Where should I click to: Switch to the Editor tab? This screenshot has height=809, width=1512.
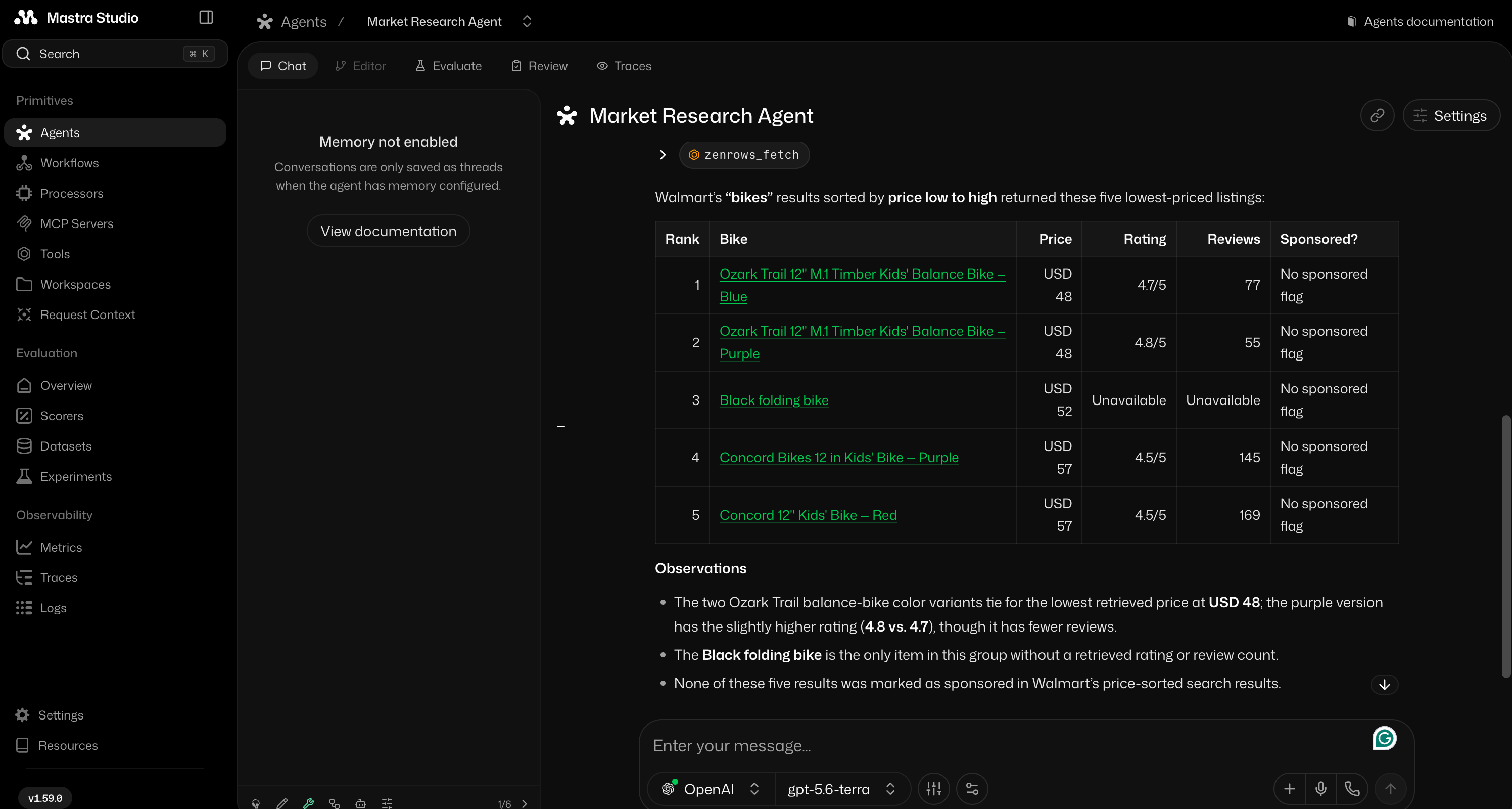coord(360,66)
